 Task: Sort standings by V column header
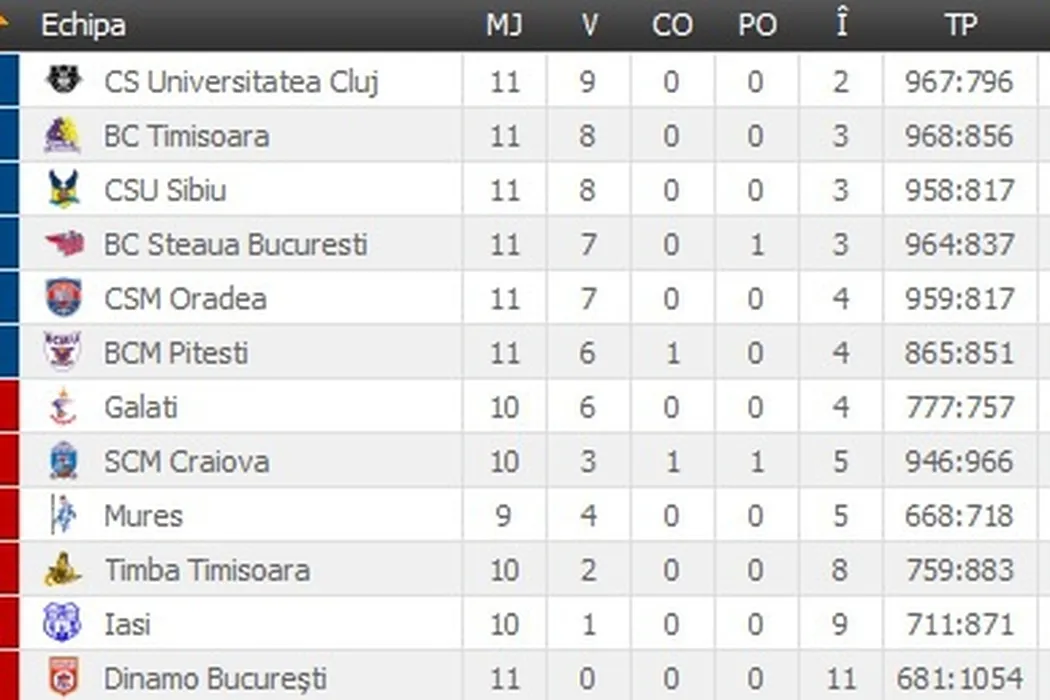point(589,25)
